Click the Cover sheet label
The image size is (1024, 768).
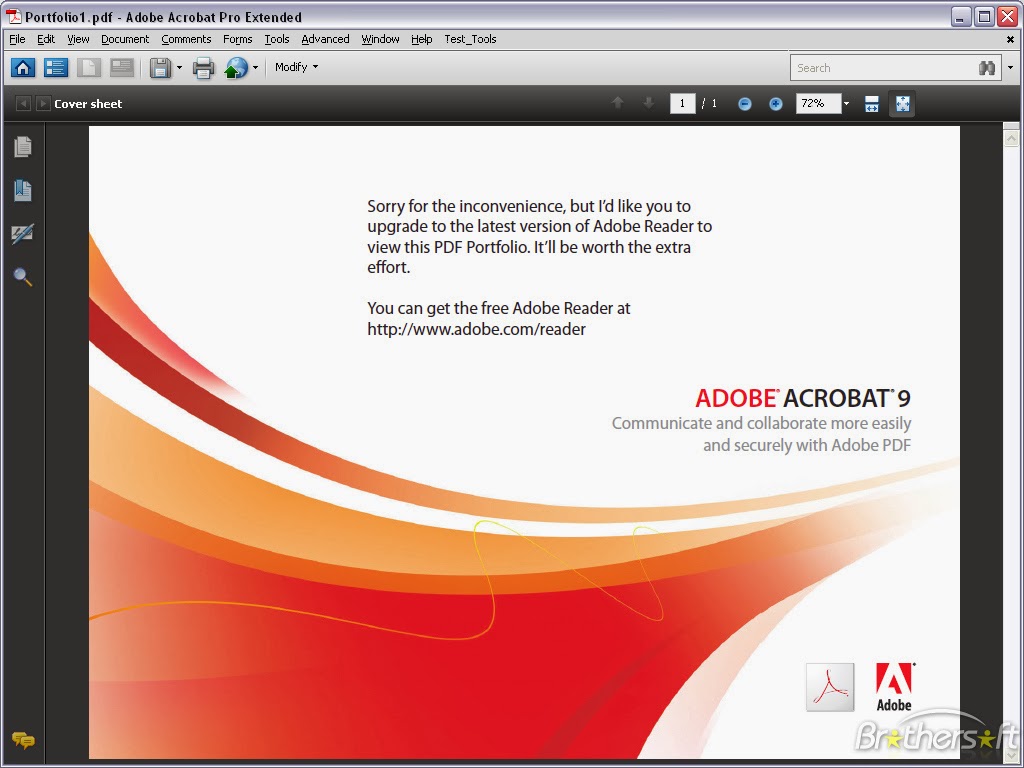88,104
